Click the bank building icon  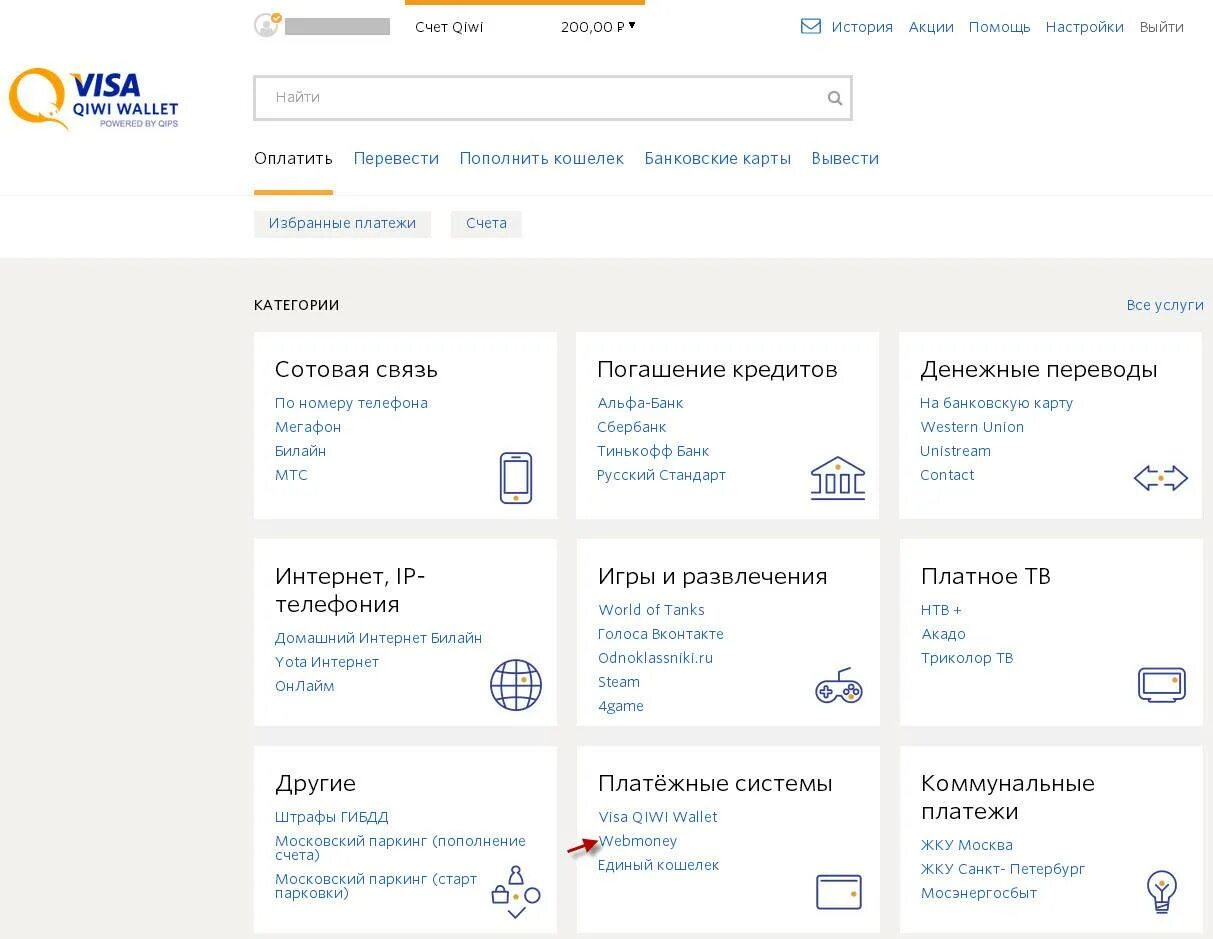coord(838,478)
